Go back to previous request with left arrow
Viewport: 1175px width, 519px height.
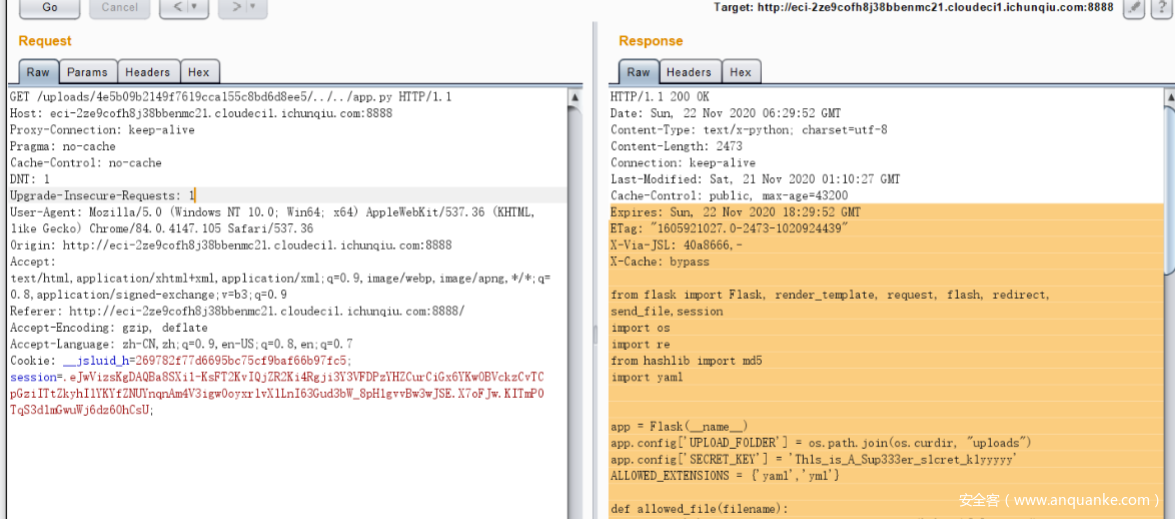click(x=177, y=8)
